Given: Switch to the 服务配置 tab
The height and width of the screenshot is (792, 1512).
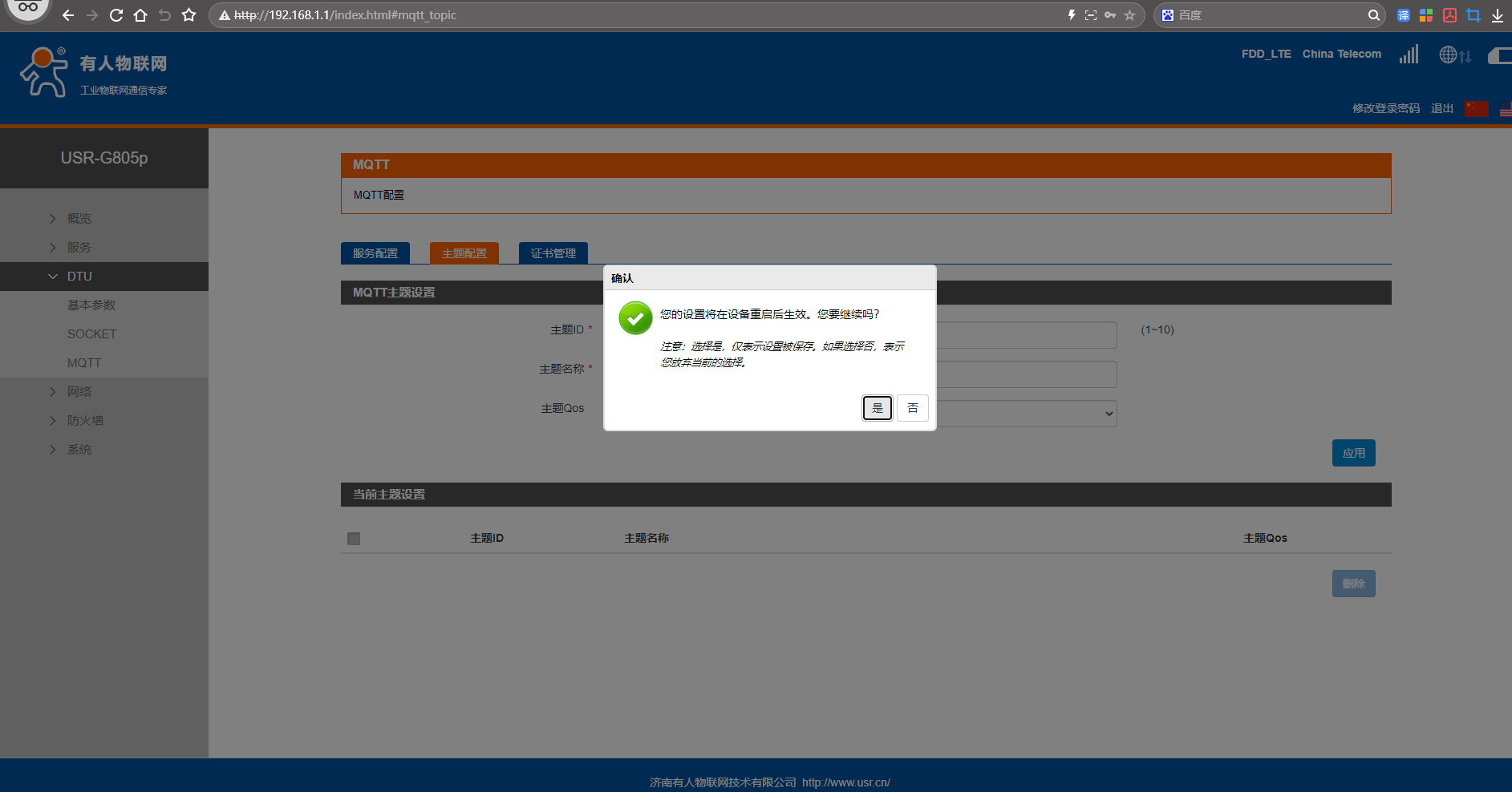Looking at the screenshot, I should 375,253.
